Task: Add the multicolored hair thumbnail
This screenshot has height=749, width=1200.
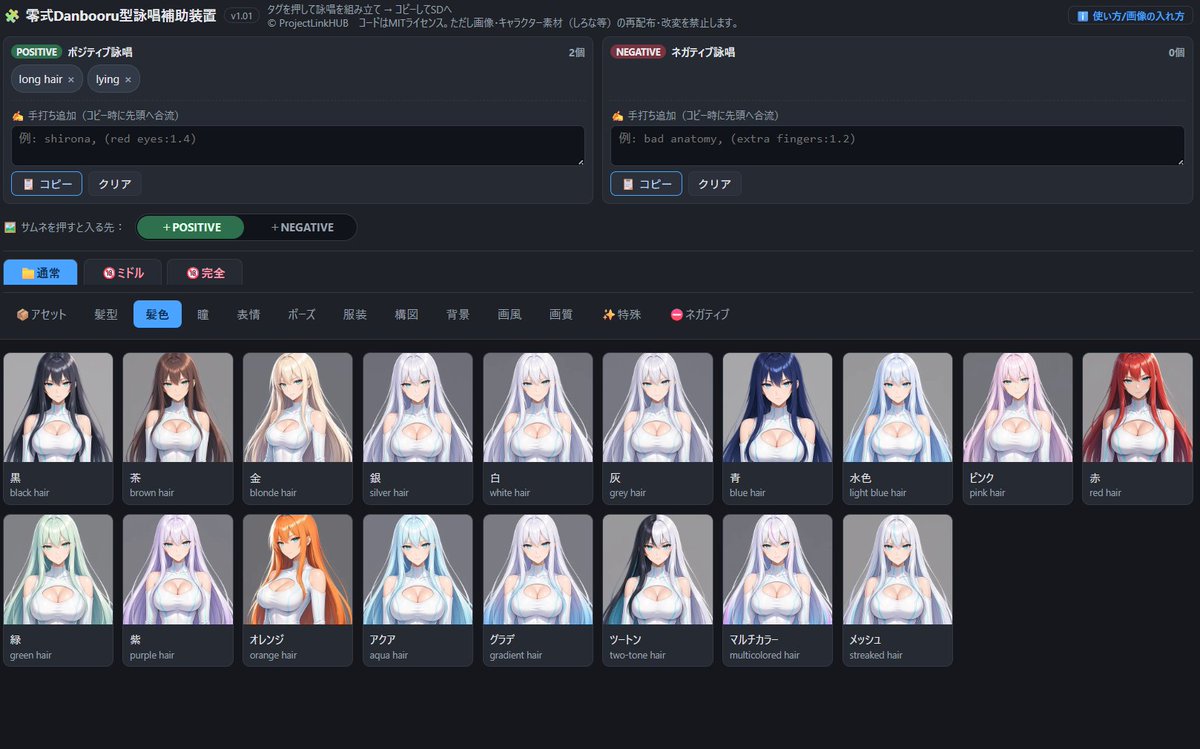Action: (778, 590)
